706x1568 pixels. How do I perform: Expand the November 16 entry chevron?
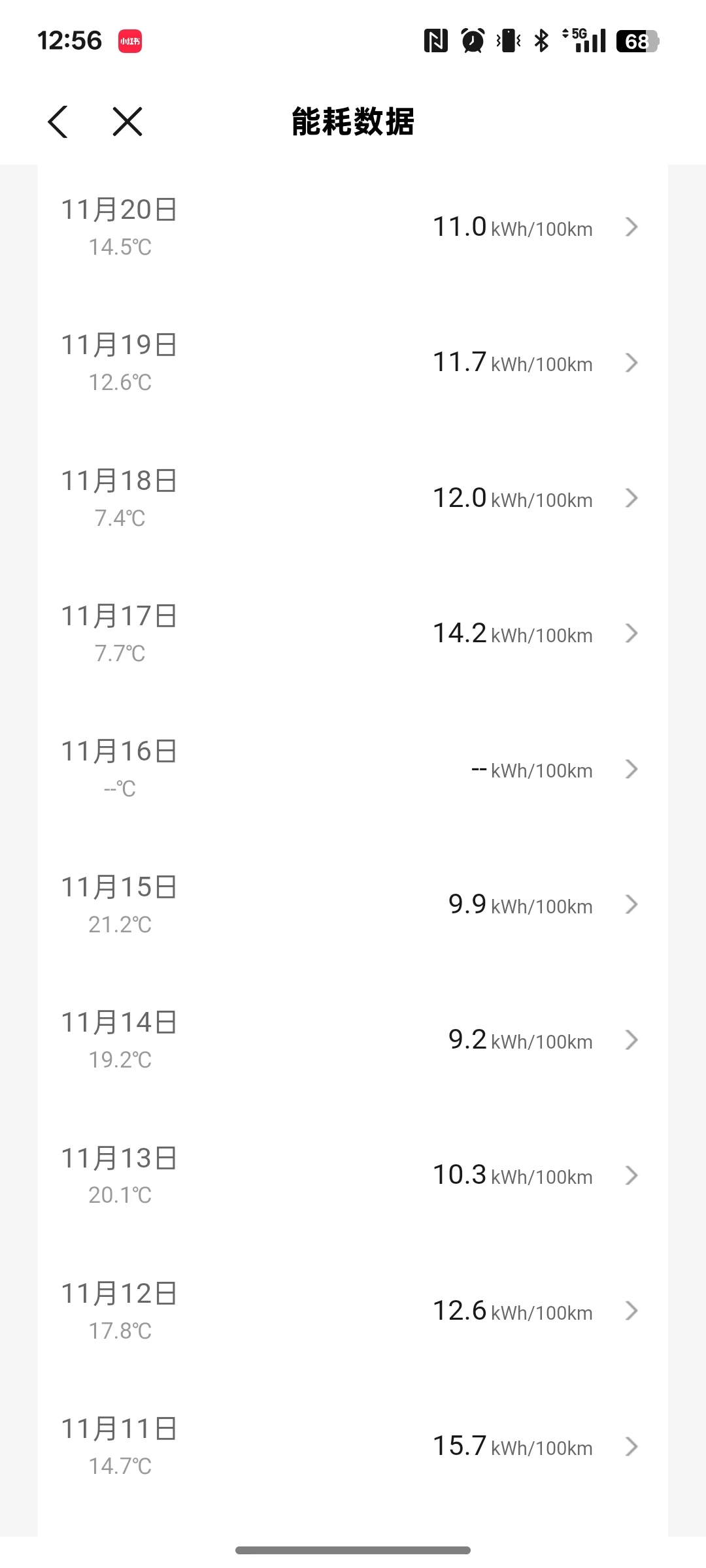coord(631,769)
